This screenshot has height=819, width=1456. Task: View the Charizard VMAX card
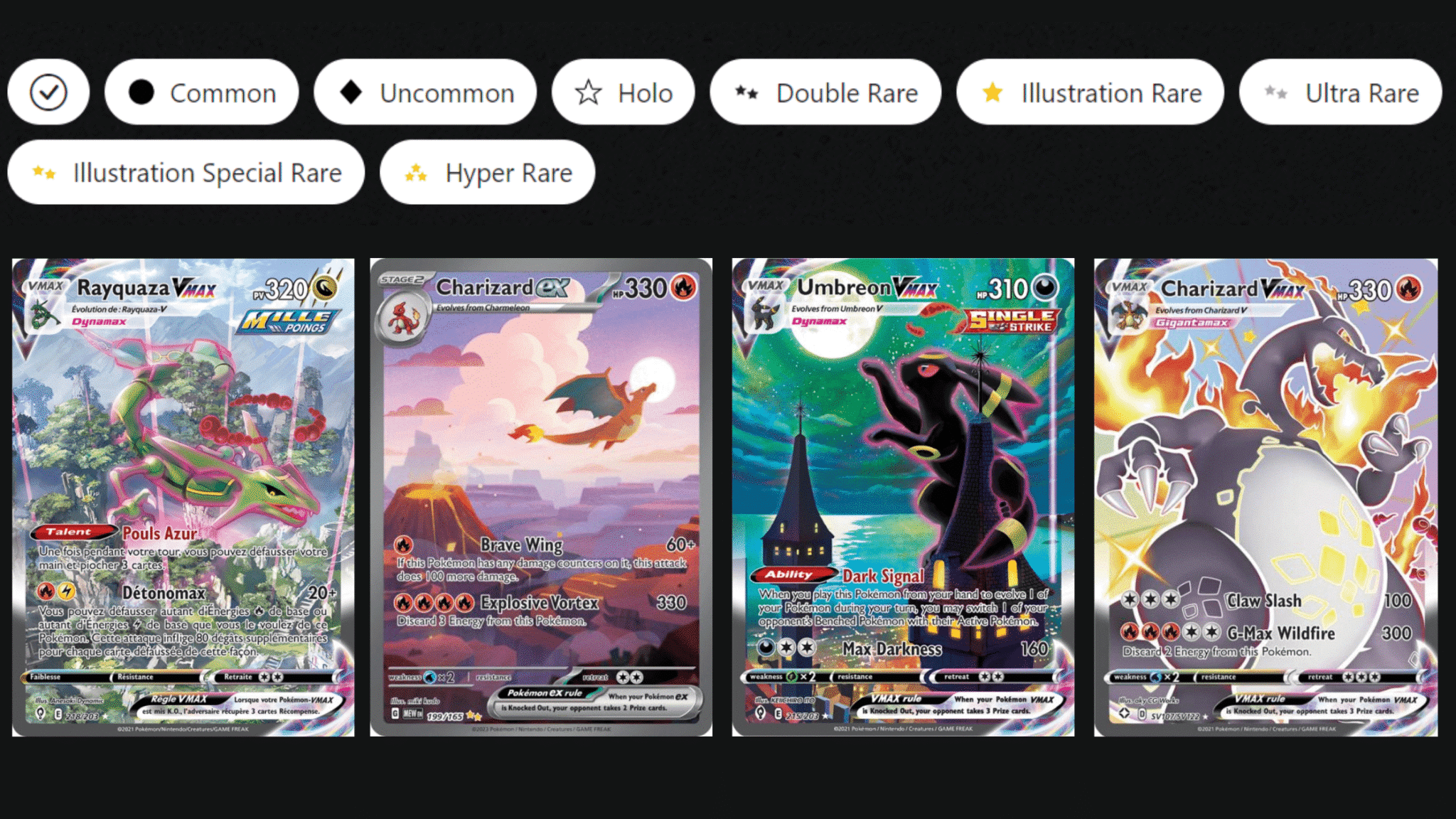[x=1265, y=497]
